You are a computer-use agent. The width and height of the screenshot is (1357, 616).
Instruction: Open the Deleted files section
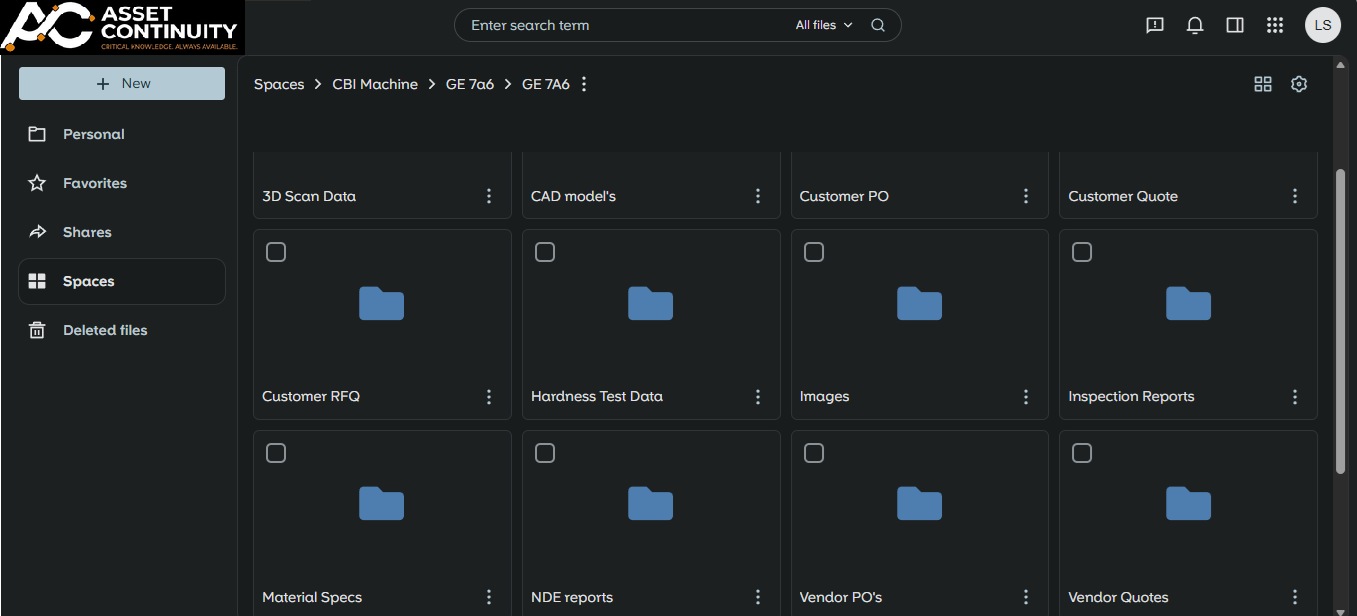tap(122, 330)
